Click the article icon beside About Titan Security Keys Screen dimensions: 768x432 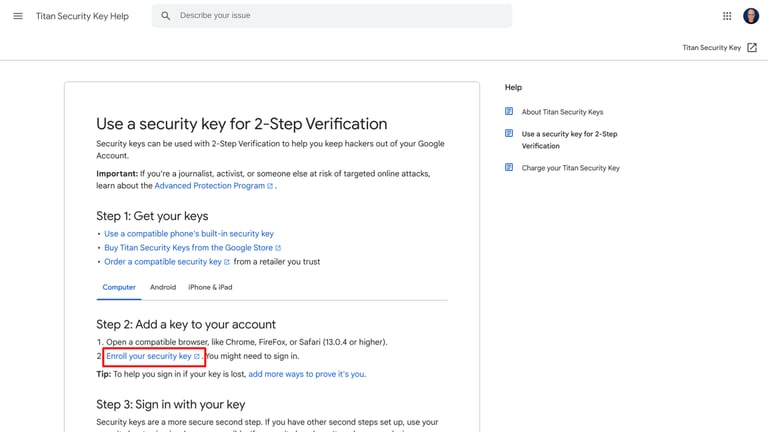(x=509, y=112)
